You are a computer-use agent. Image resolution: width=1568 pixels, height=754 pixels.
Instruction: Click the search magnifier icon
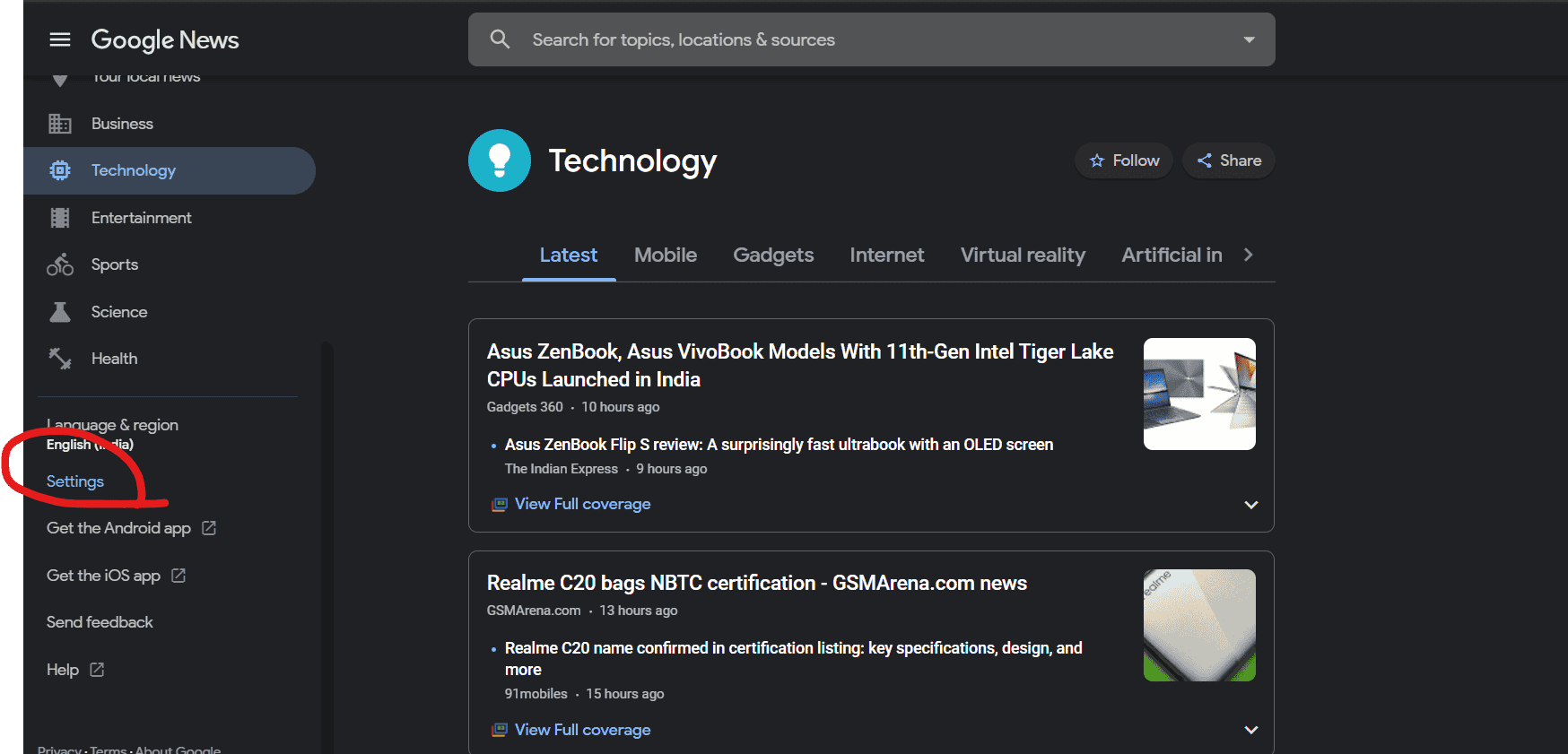coord(500,39)
